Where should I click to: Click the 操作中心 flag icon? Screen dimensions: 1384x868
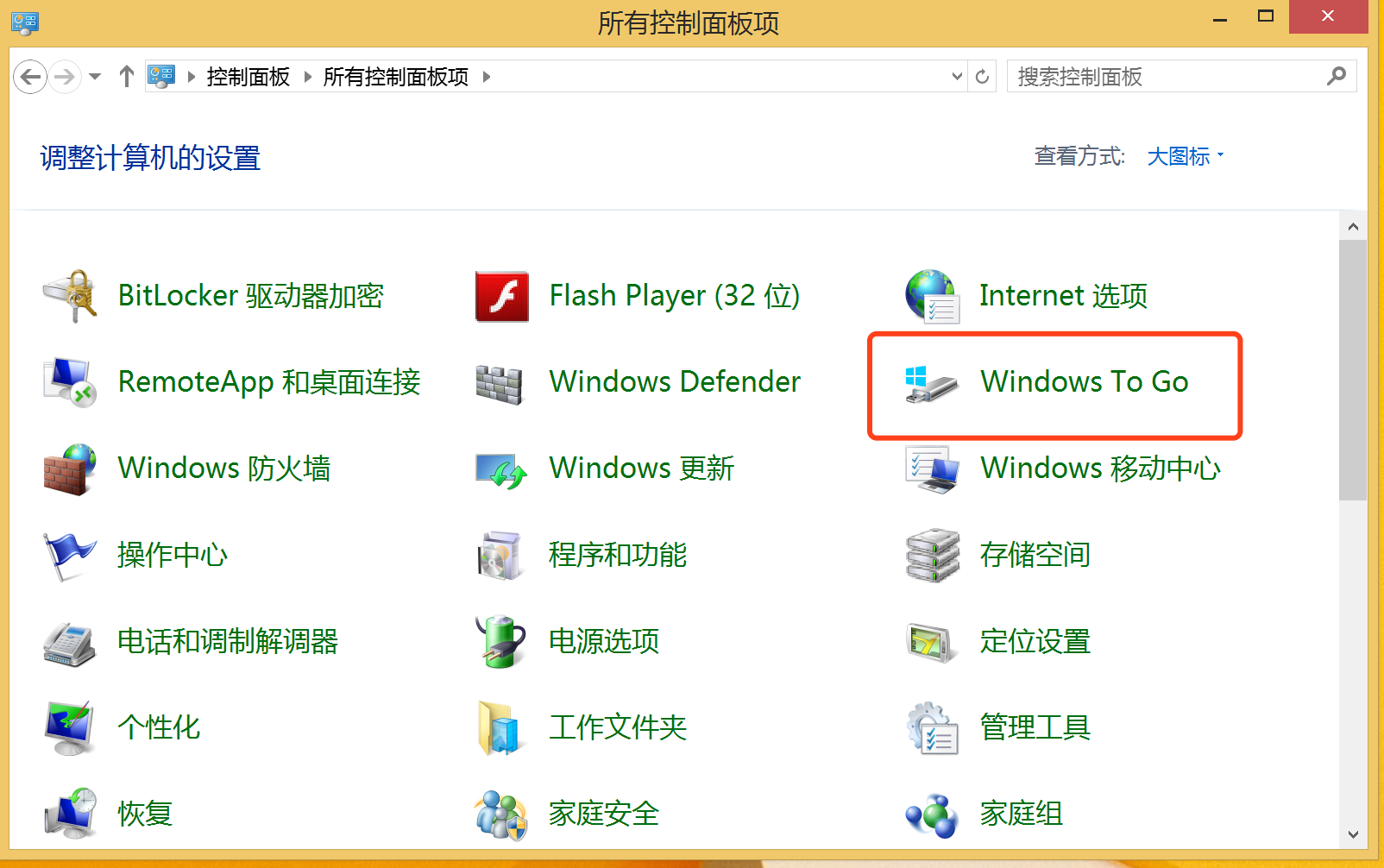(x=70, y=557)
